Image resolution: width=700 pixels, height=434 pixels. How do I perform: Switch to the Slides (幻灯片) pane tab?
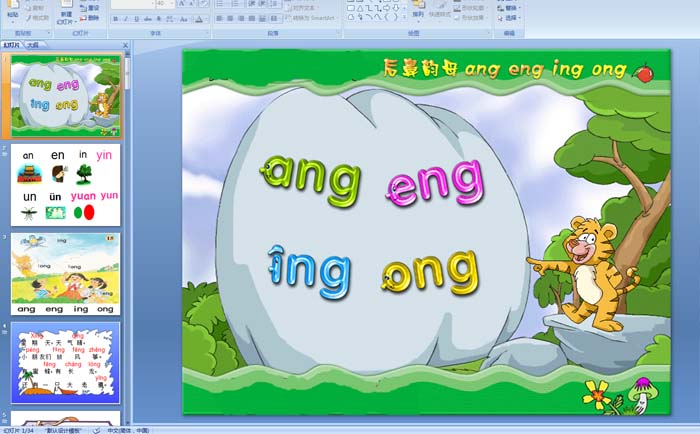pyautogui.click(x=12, y=45)
